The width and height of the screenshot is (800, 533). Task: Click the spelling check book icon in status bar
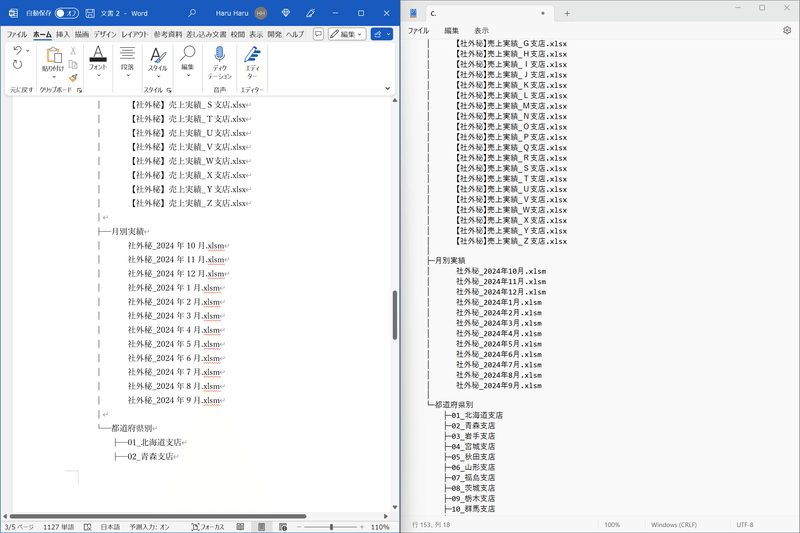tap(88, 527)
